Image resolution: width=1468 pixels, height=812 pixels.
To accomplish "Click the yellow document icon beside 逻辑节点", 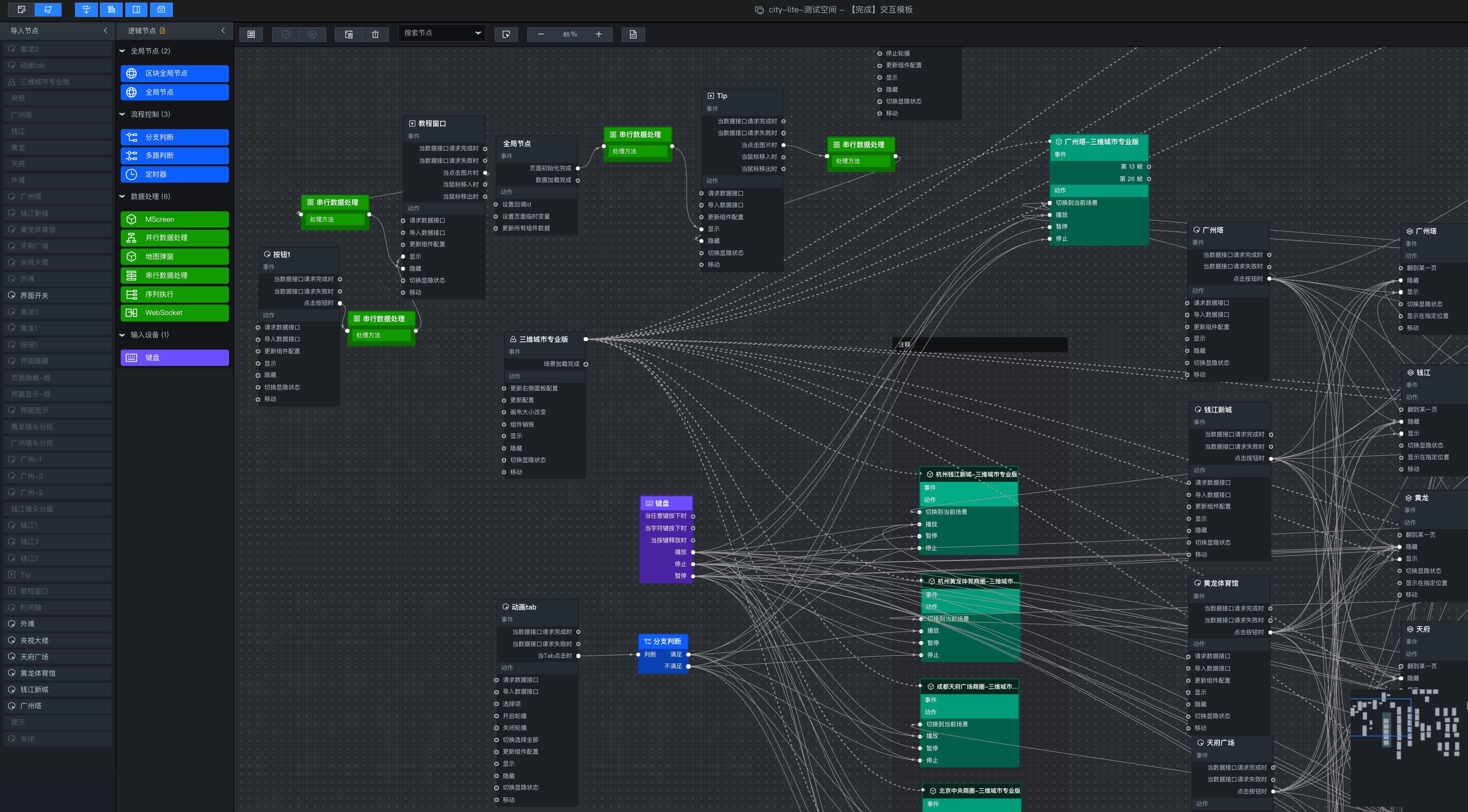I will [x=162, y=31].
